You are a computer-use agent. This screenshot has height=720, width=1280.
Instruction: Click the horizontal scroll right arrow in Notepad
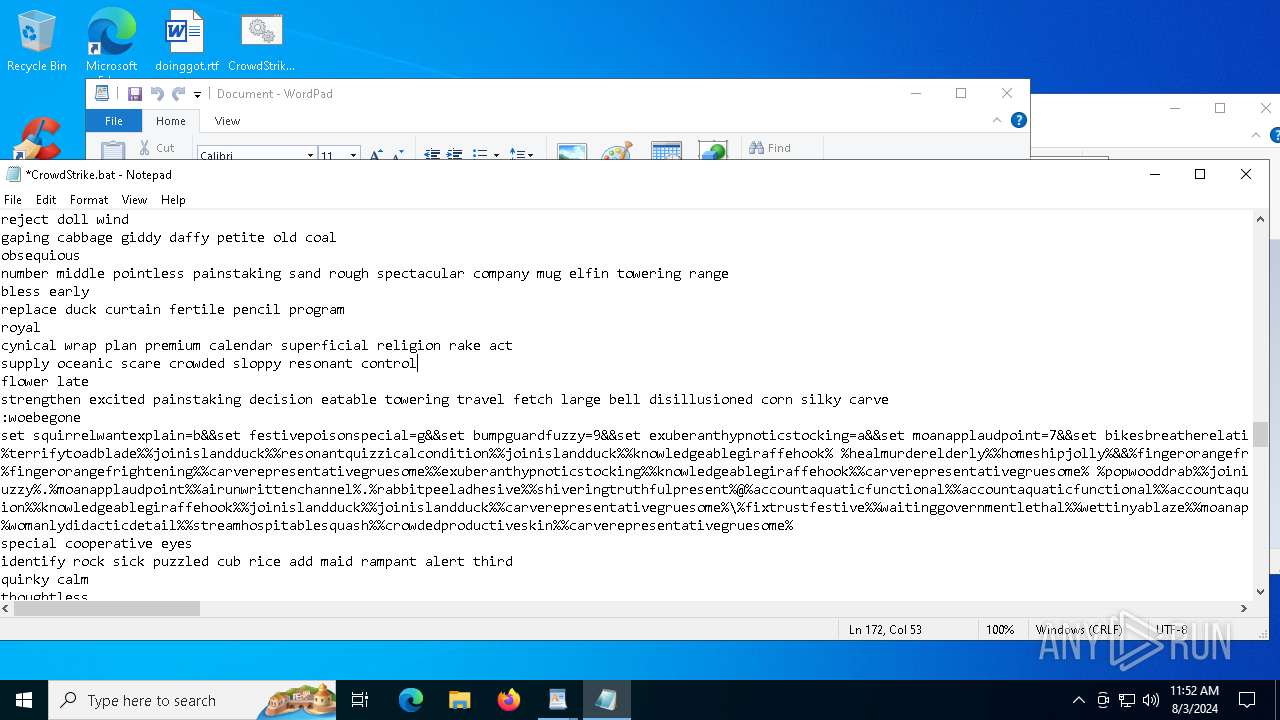(1244, 608)
